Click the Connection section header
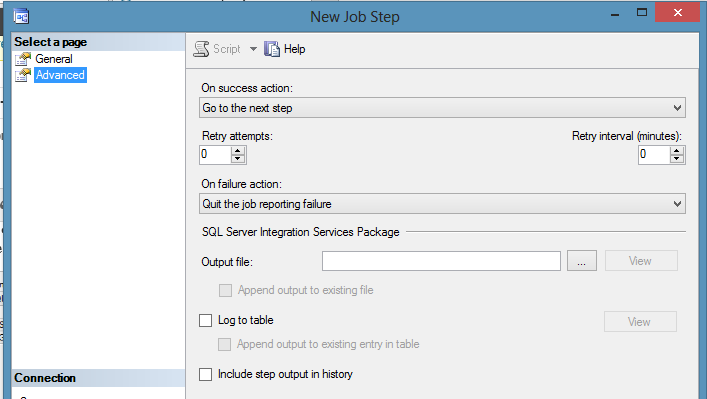The image size is (707, 399). click(x=45, y=378)
